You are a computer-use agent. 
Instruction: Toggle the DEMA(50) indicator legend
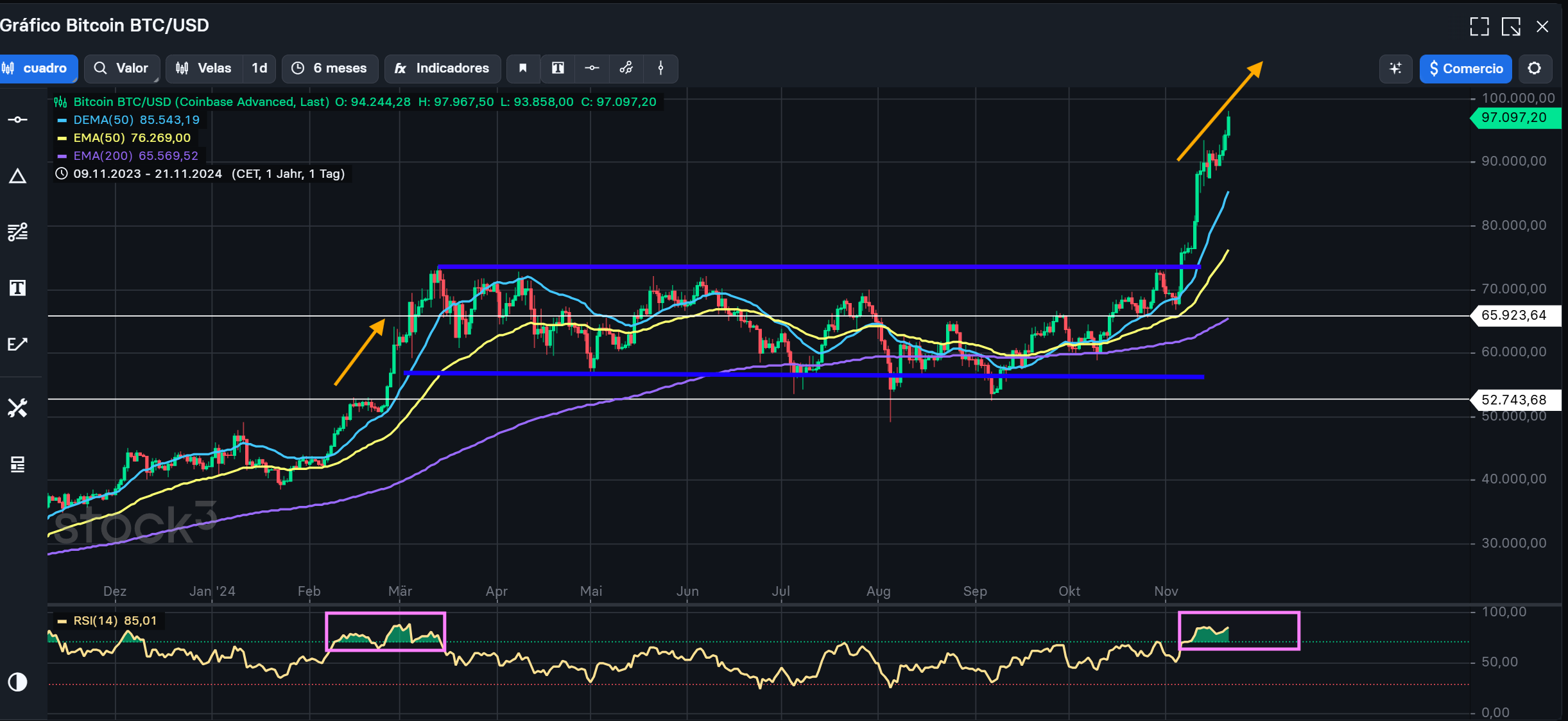click(x=136, y=120)
